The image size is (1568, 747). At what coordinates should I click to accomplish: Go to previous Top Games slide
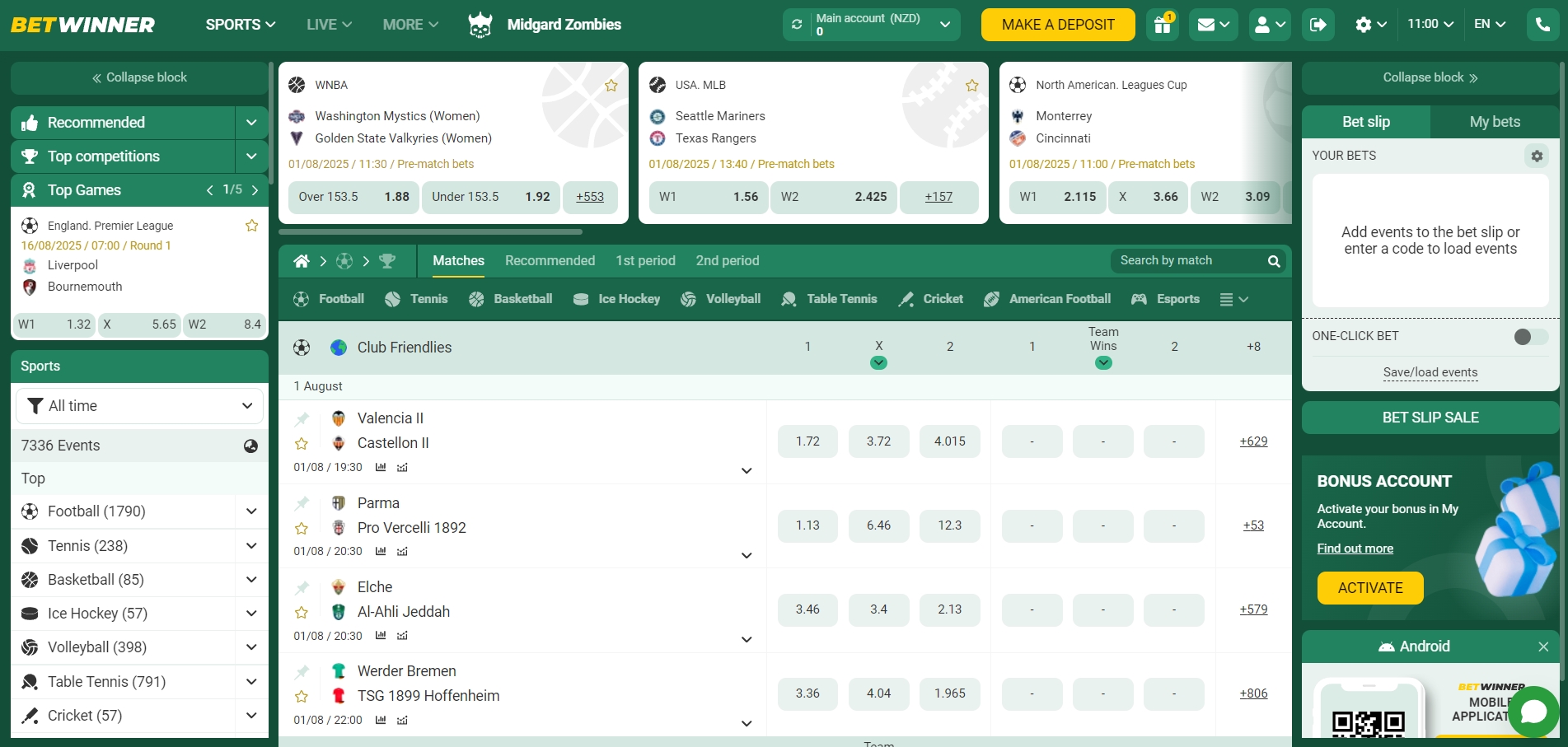pos(209,190)
